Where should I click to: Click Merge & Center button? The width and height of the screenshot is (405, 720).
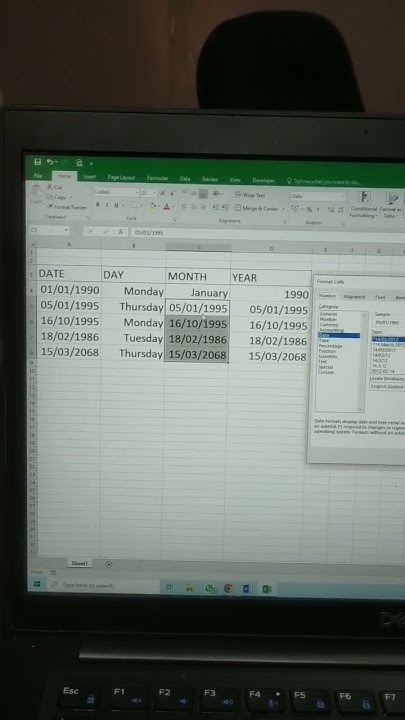click(257, 208)
